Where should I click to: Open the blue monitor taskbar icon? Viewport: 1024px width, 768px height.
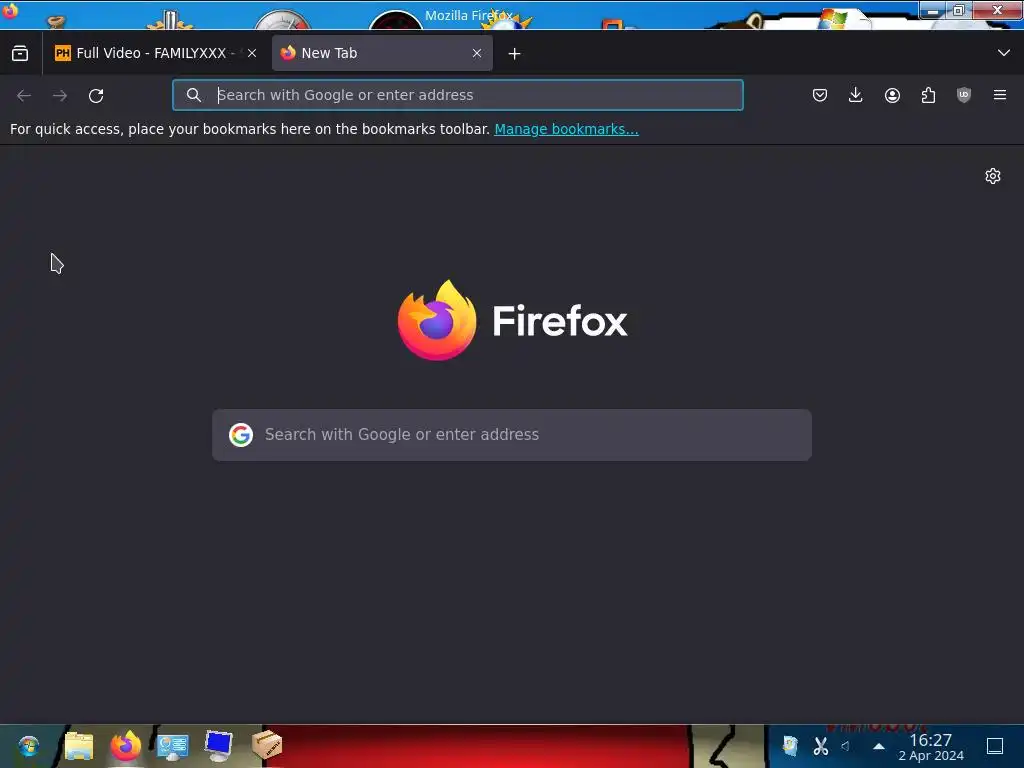click(218, 746)
